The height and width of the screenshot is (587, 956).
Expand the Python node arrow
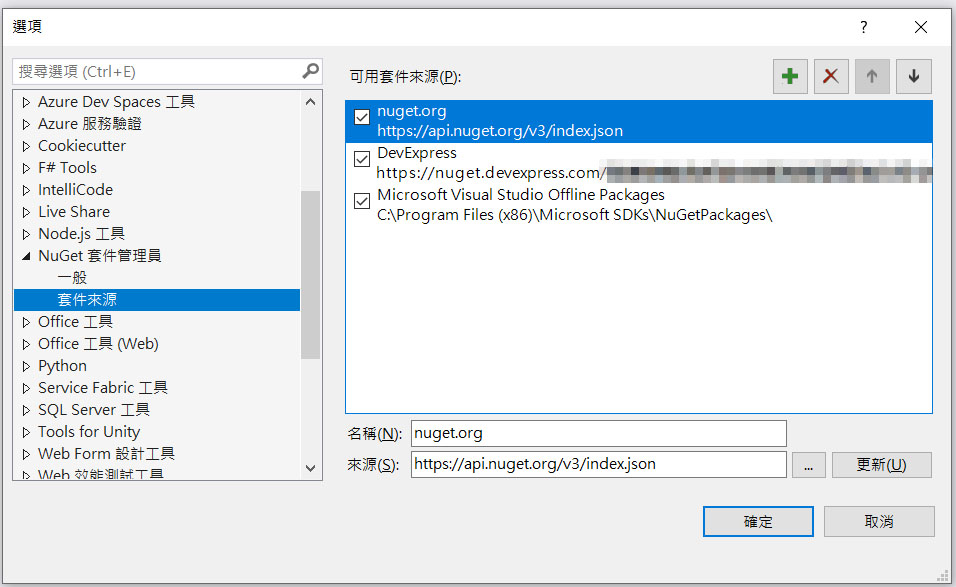pyautogui.click(x=26, y=366)
